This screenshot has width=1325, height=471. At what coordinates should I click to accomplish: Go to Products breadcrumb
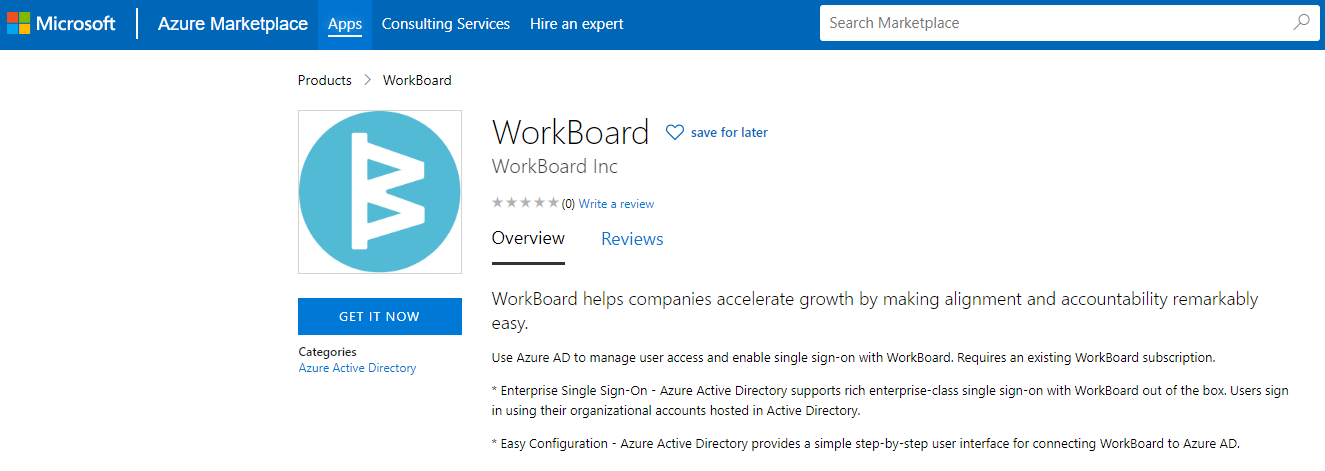(325, 80)
